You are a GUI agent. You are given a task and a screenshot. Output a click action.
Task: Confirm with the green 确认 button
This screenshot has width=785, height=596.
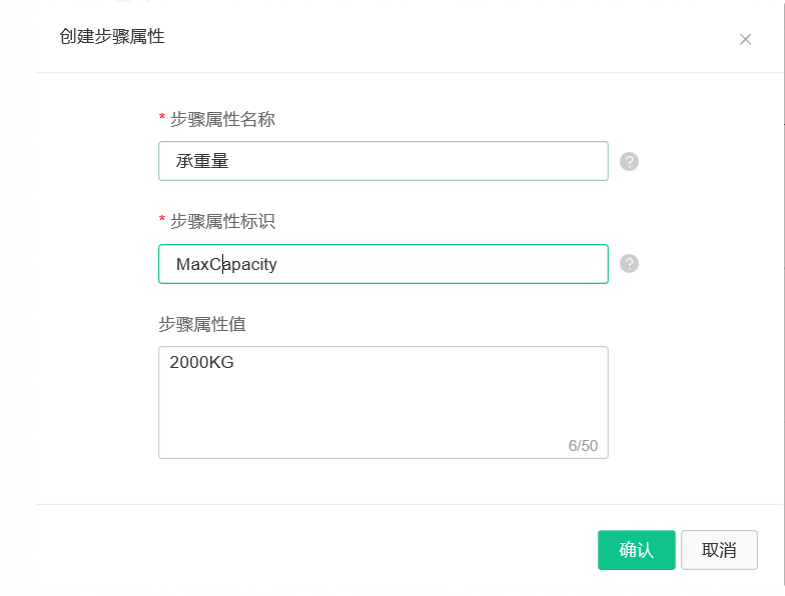[636, 550]
